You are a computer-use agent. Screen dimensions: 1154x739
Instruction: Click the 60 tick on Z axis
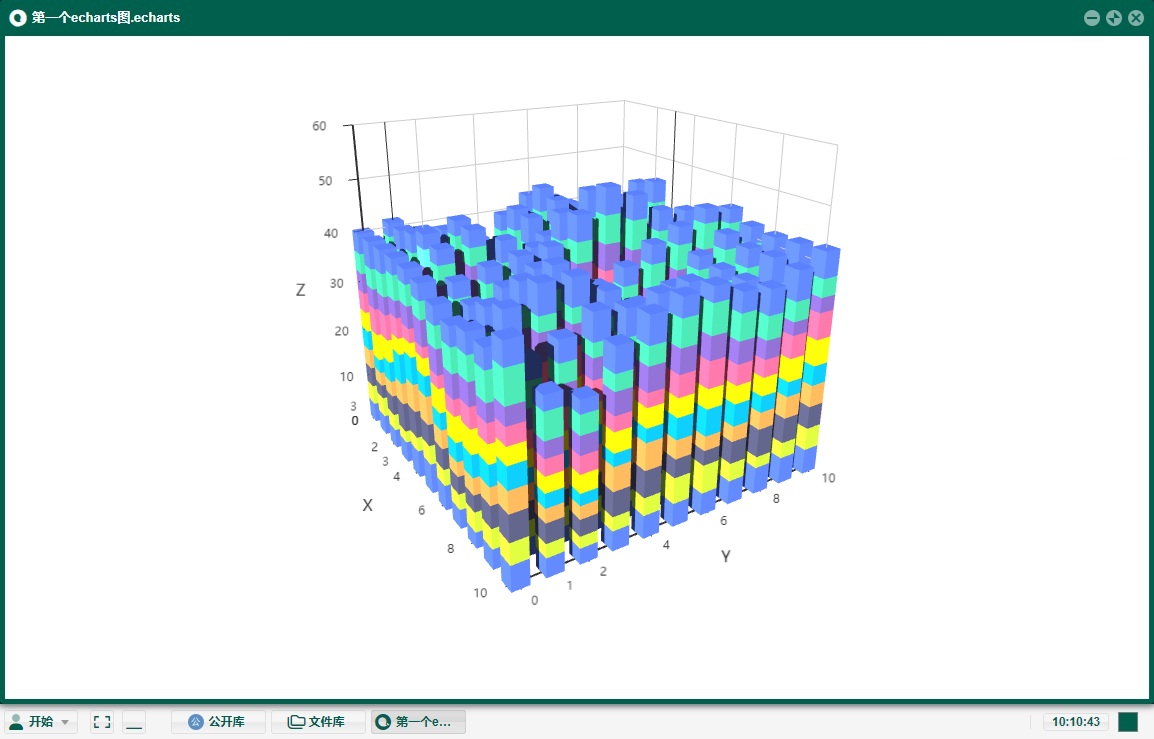point(319,126)
